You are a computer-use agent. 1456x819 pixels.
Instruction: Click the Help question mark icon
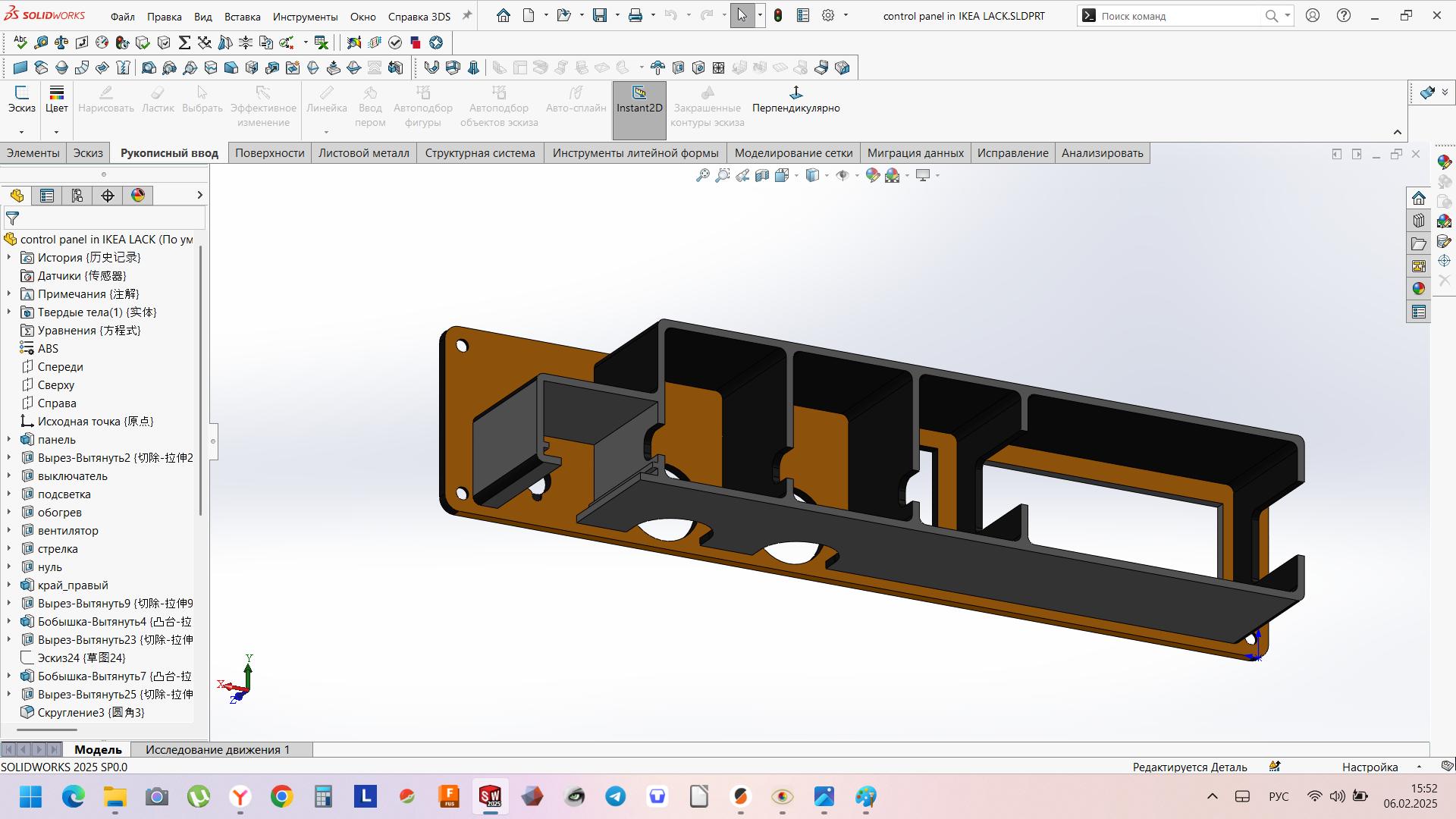pyautogui.click(x=1344, y=15)
